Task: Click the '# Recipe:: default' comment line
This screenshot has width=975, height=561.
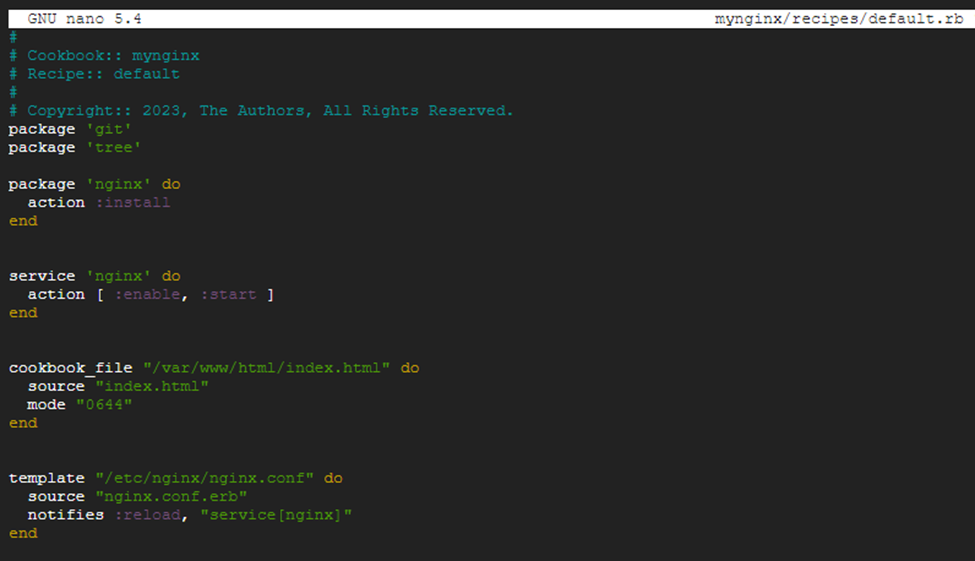Action: coord(95,74)
